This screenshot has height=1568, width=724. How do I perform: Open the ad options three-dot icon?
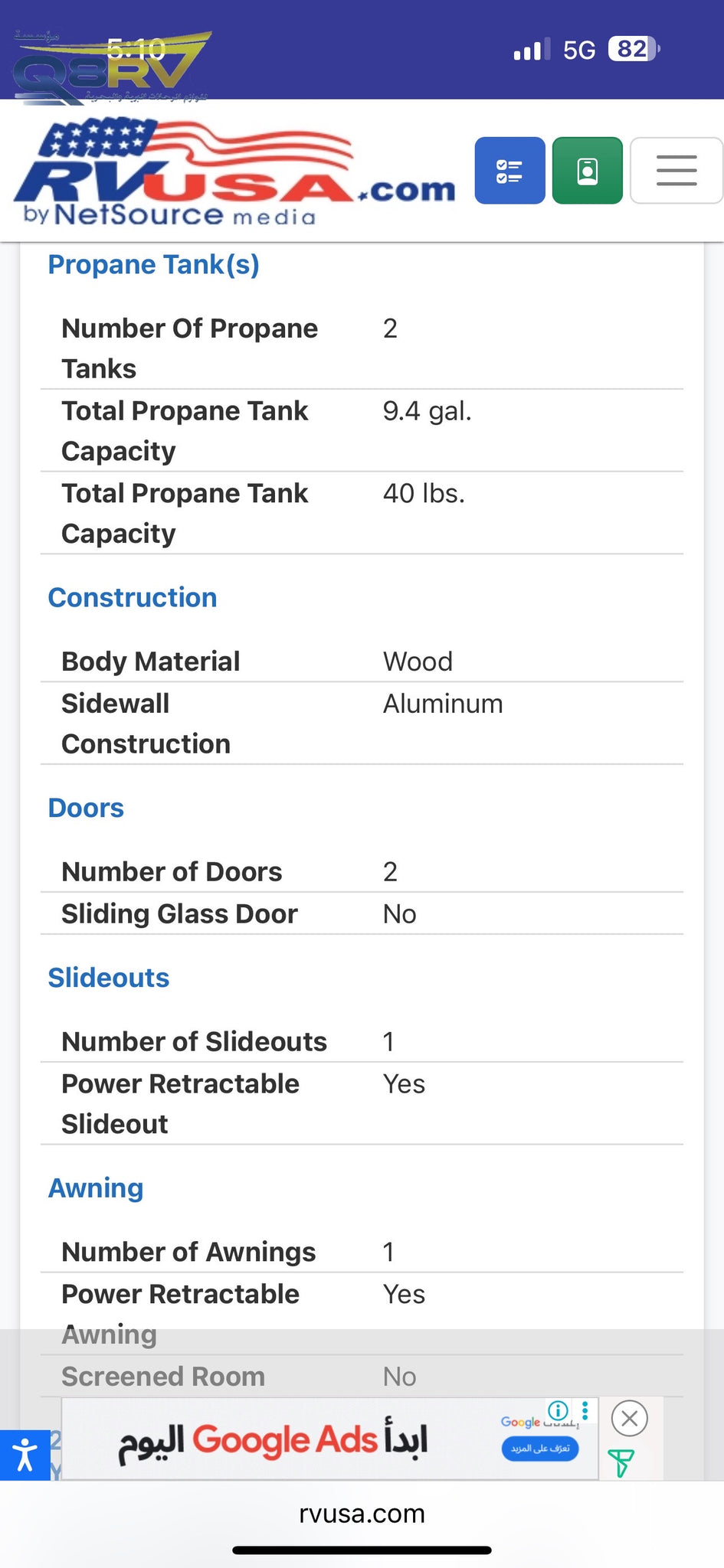click(x=585, y=1410)
